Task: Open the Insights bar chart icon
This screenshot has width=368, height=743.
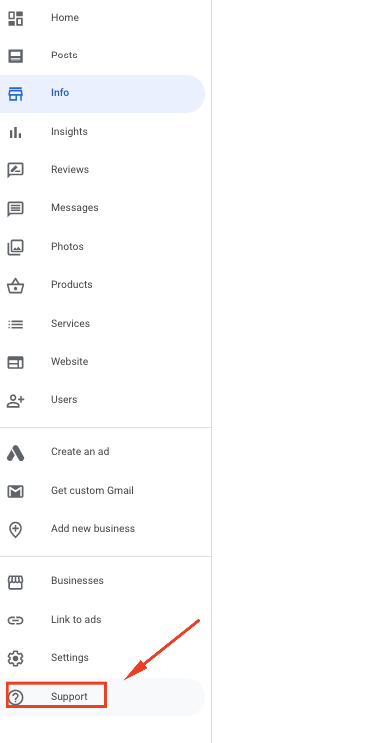Action: (x=15, y=132)
